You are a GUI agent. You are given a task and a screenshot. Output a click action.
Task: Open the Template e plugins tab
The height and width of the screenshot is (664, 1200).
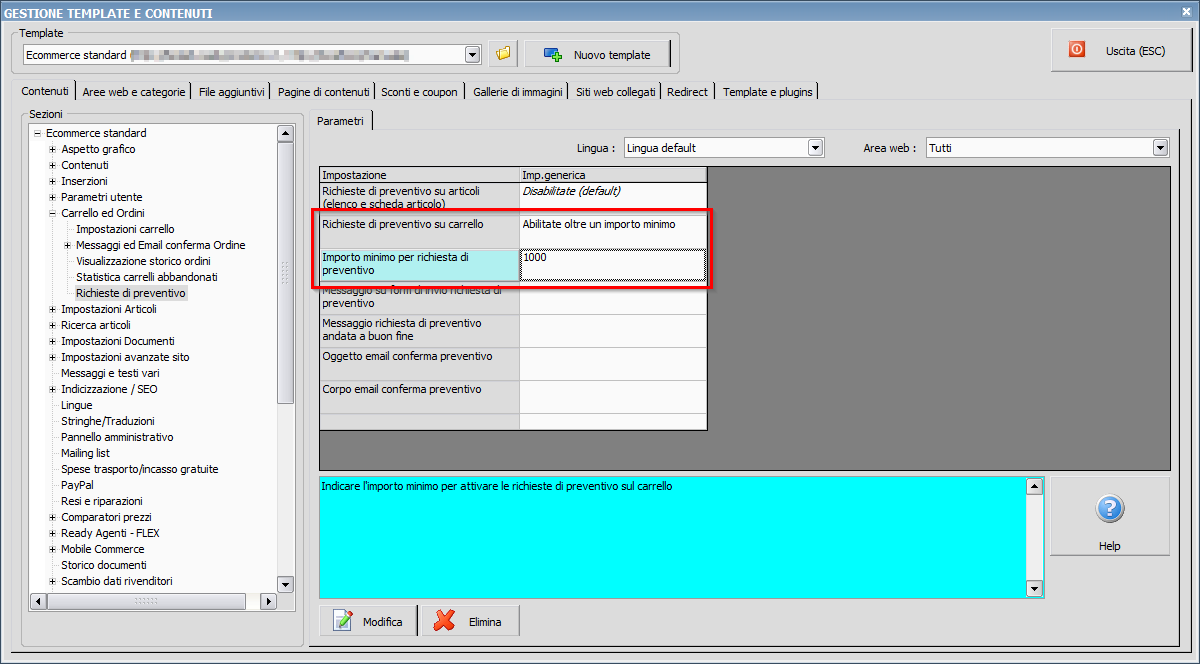[768, 91]
